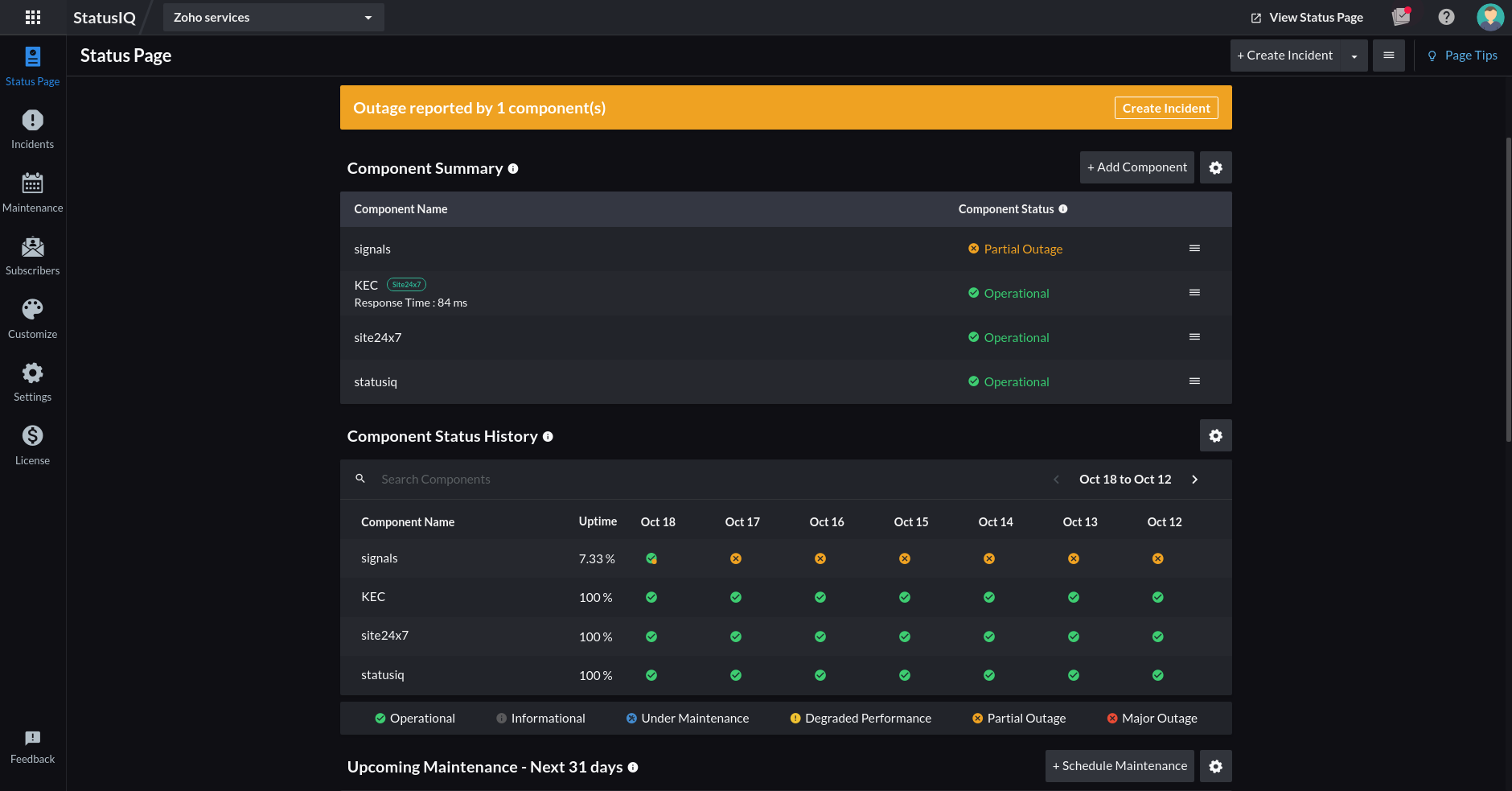Click the Partial Outage legend entry
Image resolution: width=1512 pixels, height=791 pixels.
pos(1019,719)
